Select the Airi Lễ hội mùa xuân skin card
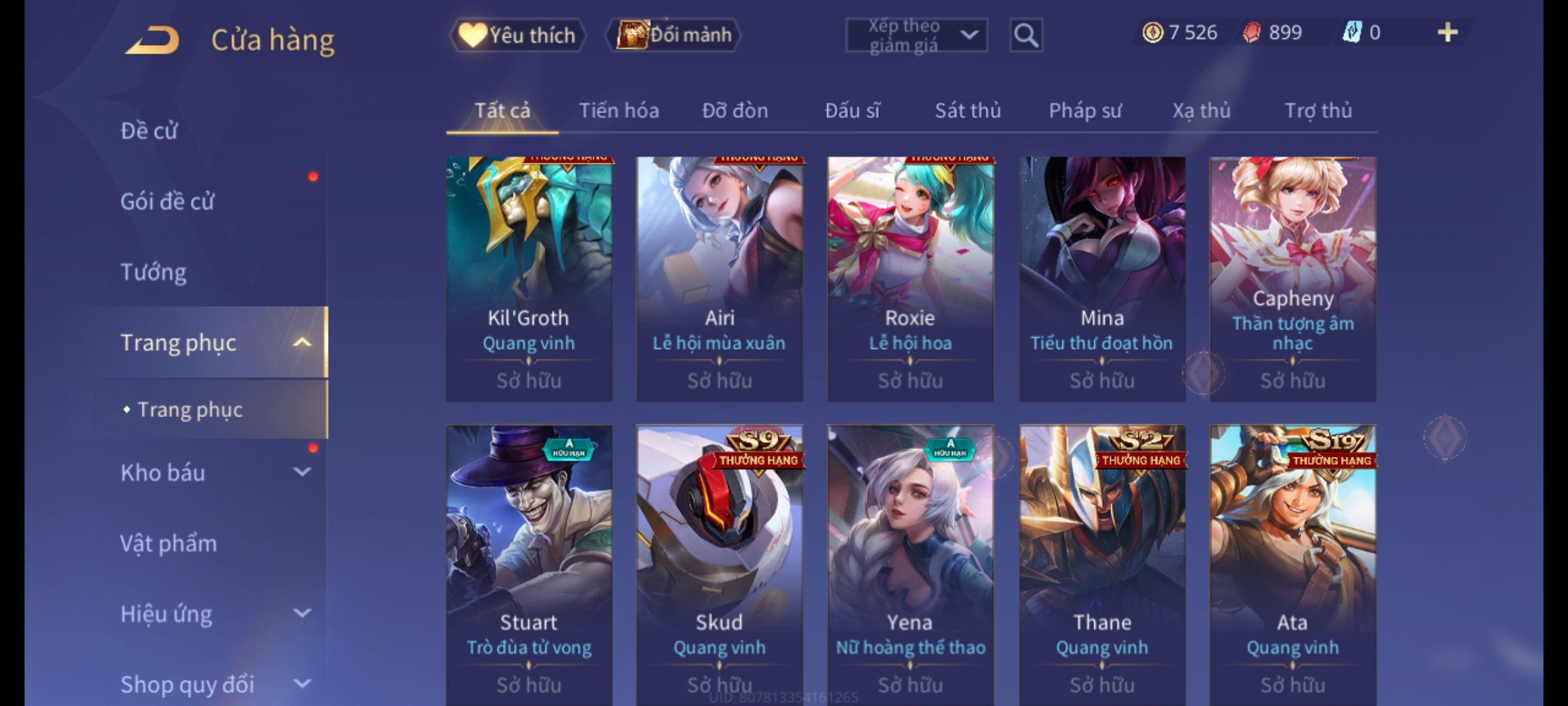Image resolution: width=1568 pixels, height=706 pixels. 719,279
